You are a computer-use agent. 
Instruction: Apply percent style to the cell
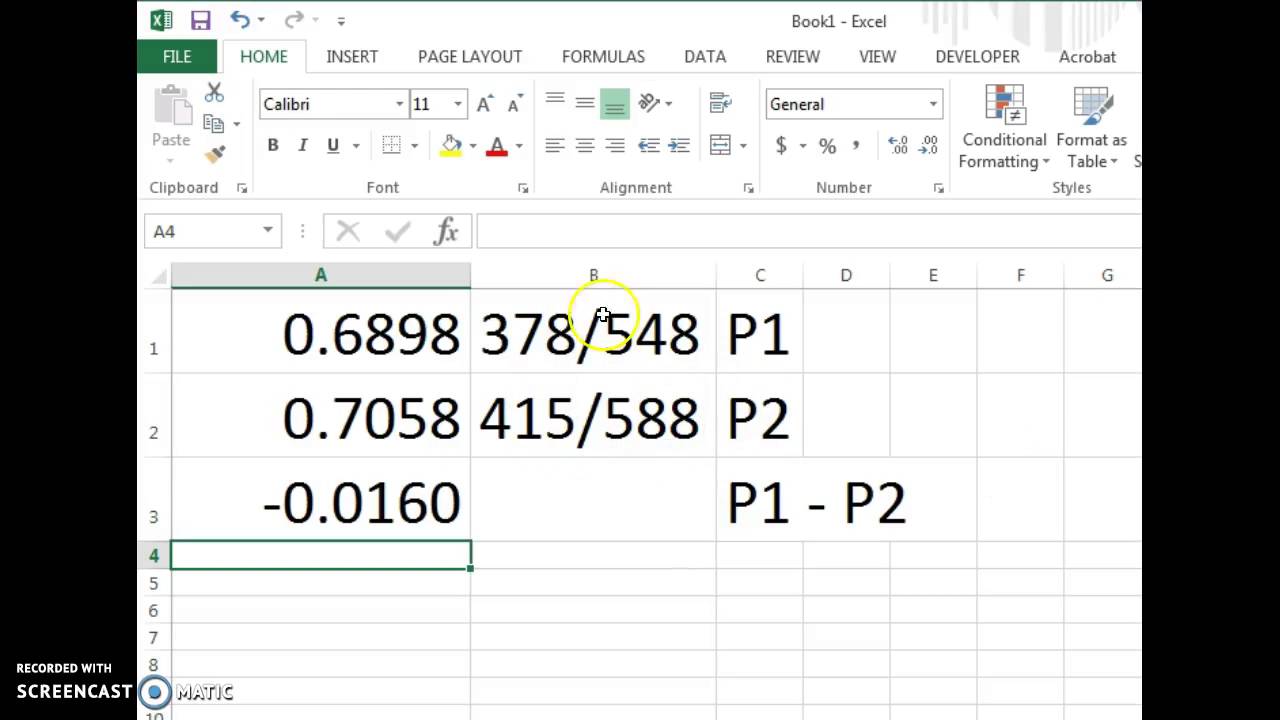827,146
